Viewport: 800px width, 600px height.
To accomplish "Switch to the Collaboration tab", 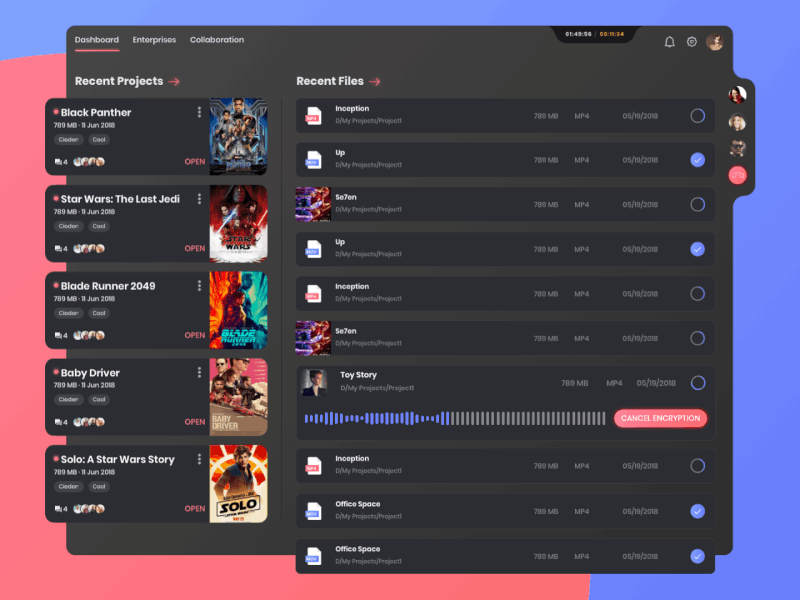I will (x=217, y=40).
